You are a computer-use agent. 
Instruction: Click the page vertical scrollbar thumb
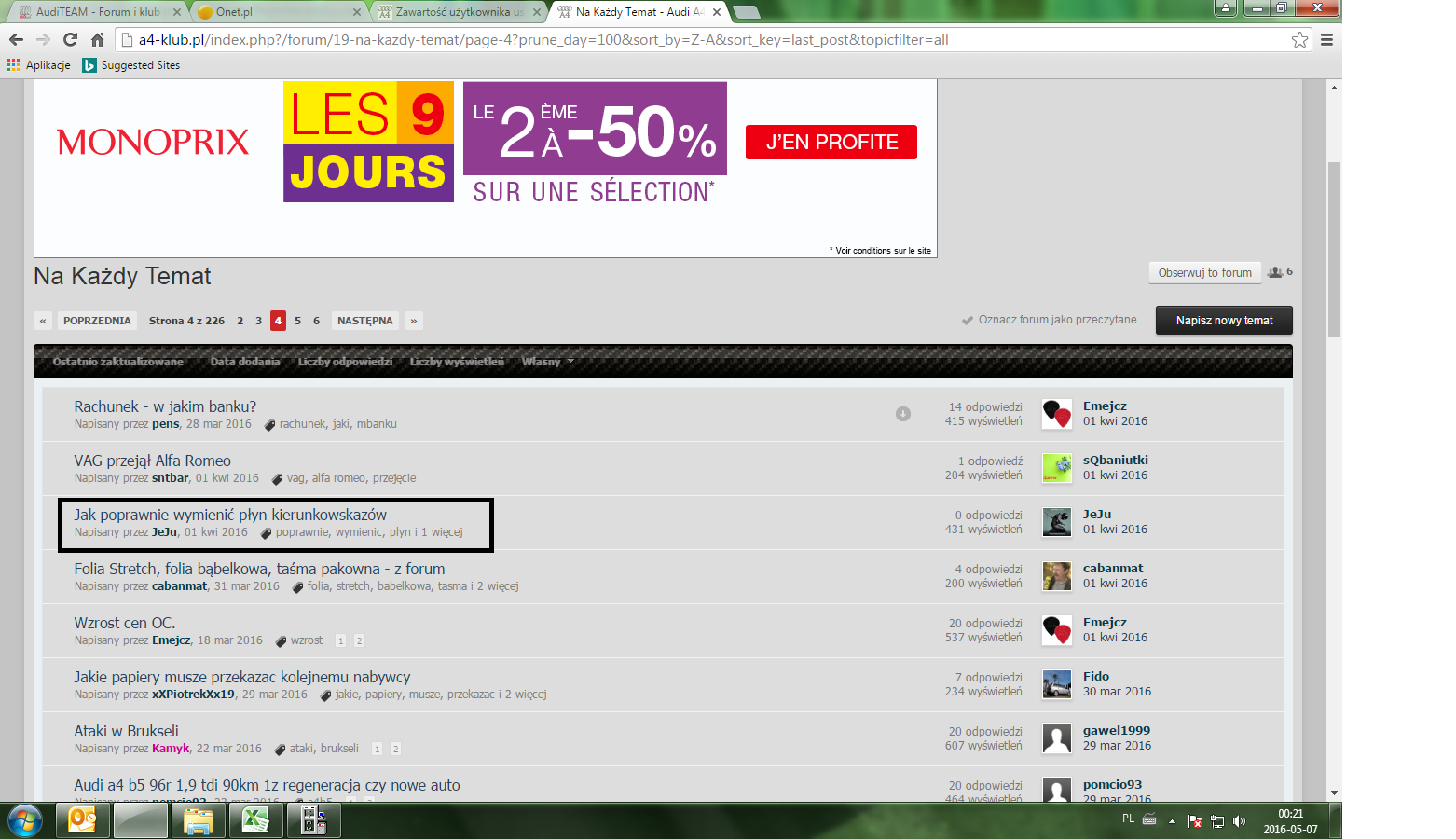[x=1334, y=250]
